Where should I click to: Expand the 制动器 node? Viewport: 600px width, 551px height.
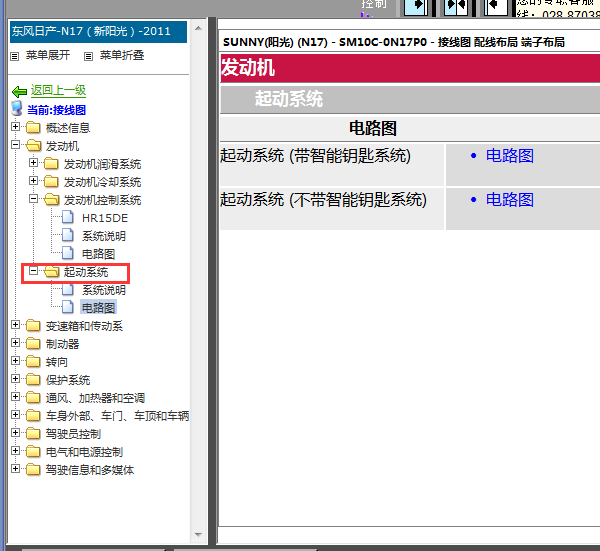pyautogui.click(x=15, y=343)
